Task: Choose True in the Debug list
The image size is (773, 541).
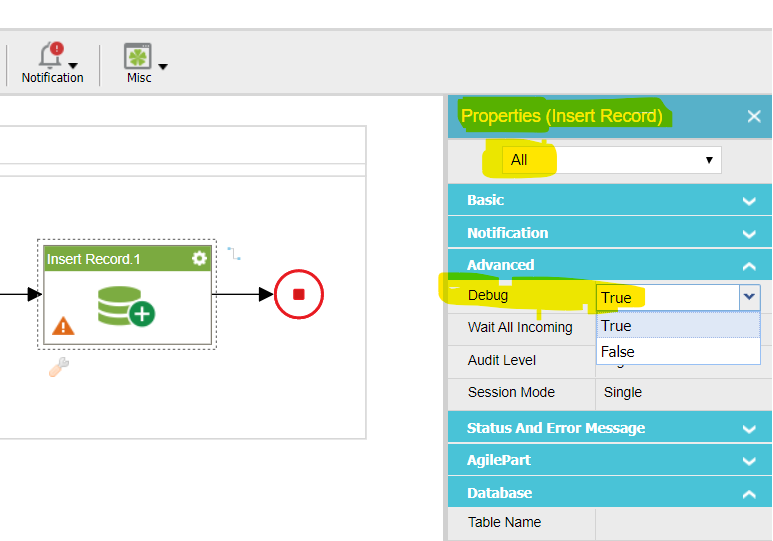Action: 677,326
